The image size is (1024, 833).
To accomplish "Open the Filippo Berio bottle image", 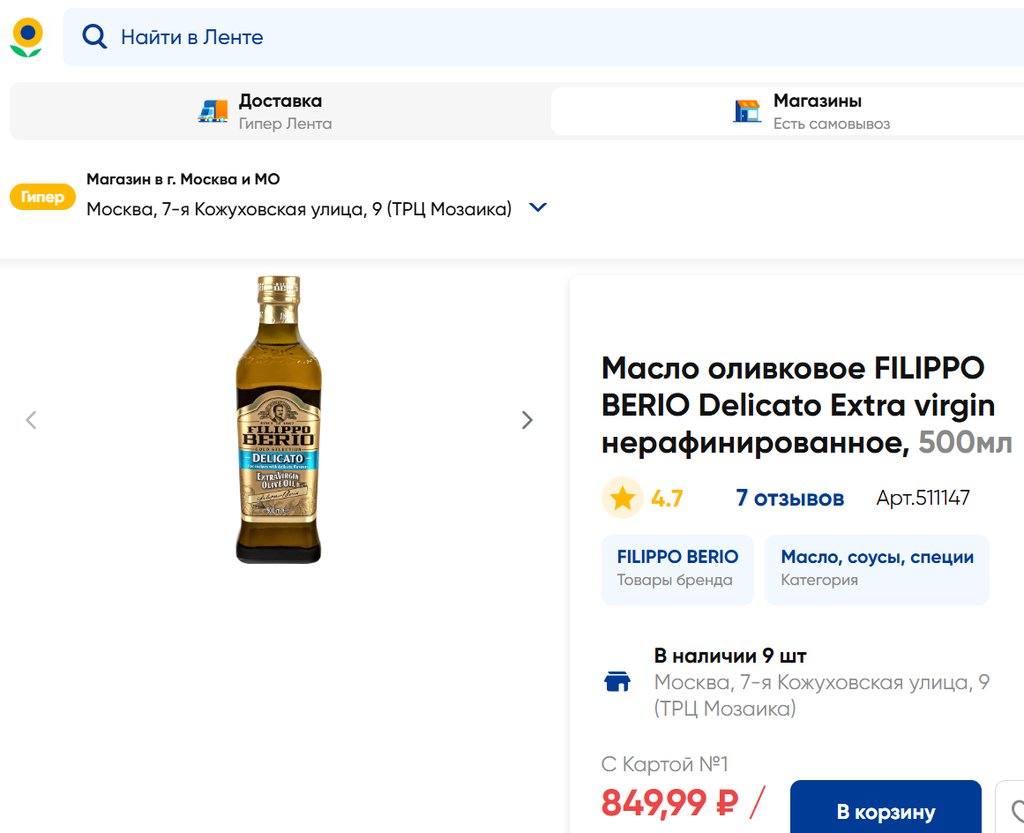I will [x=279, y=419].
